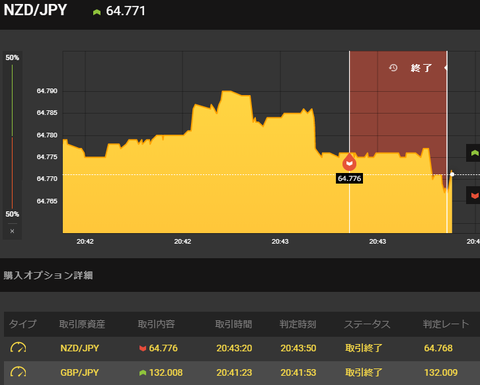The height and width of the screenshot is (385, 480).
Task: Click the bottom 50% sentiment label
Action: [12, 214]
